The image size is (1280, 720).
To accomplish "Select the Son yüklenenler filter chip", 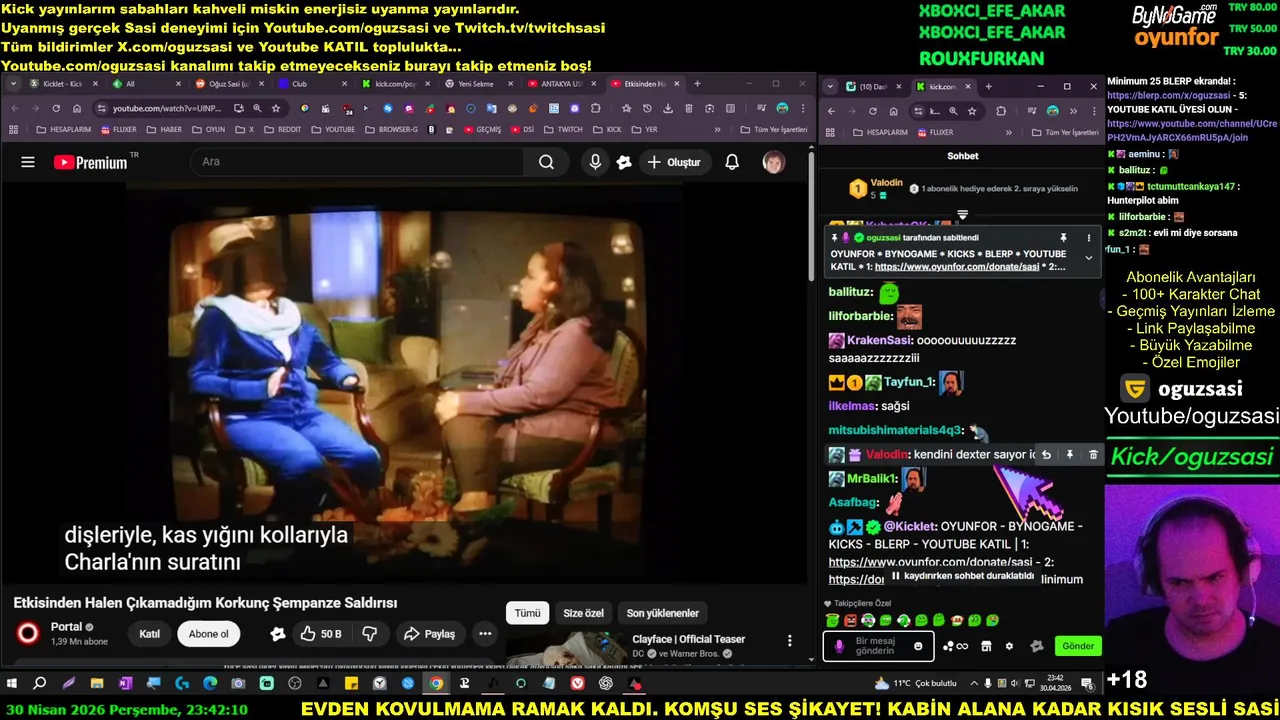I will pos(662,613).
